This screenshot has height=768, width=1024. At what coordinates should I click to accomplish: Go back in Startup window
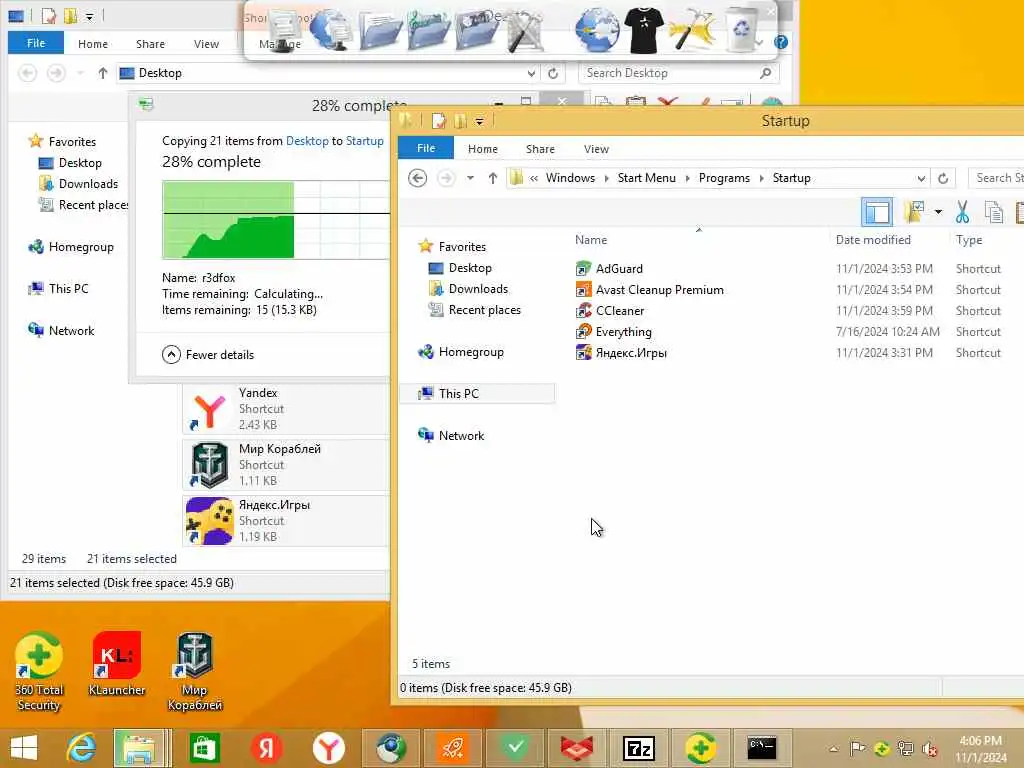click(417, 178)
